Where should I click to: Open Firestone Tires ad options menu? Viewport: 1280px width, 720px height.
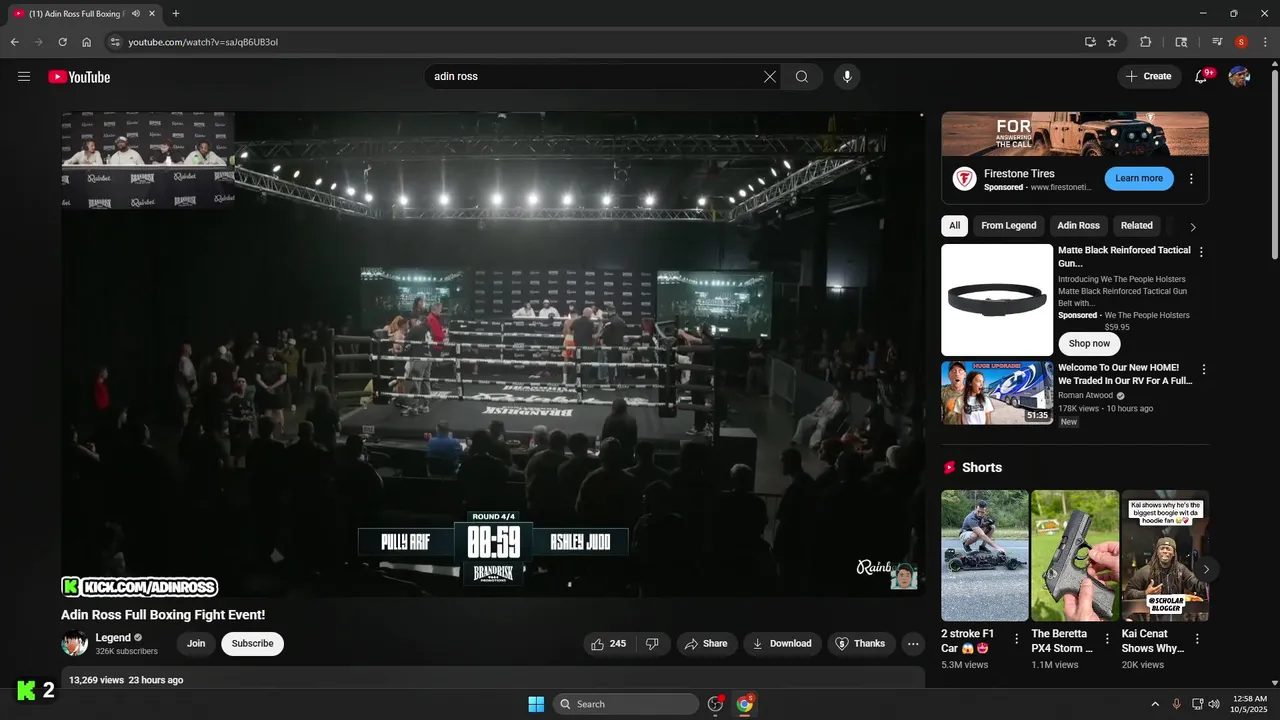tap(1191, 179)
